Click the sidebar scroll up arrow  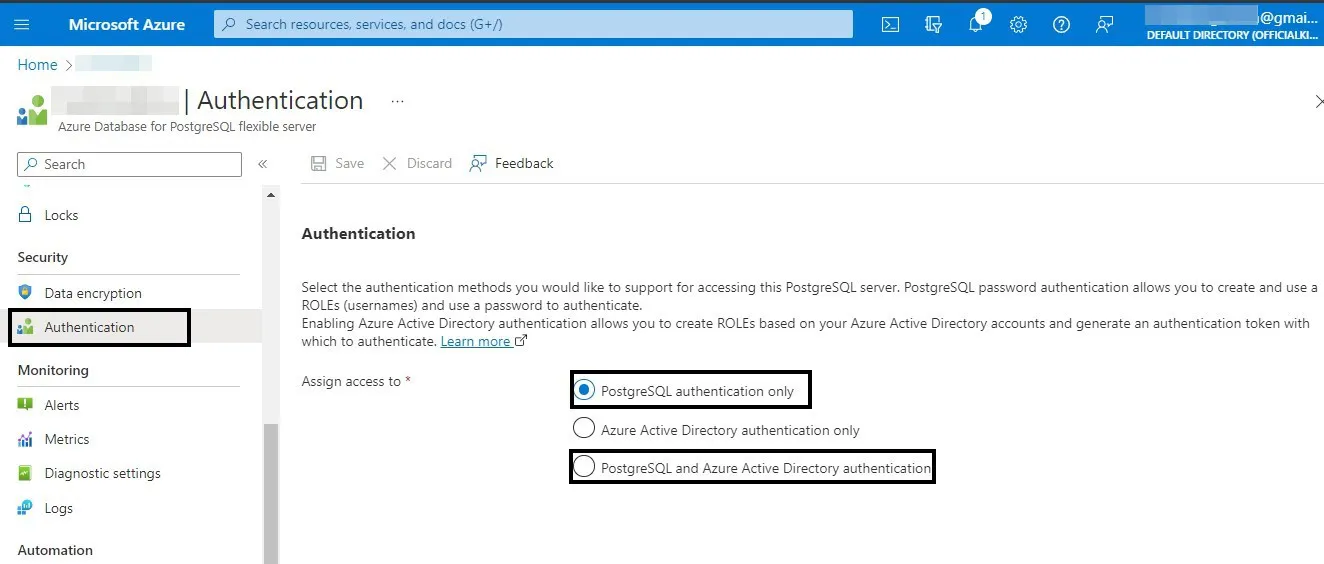pos(271,195)
